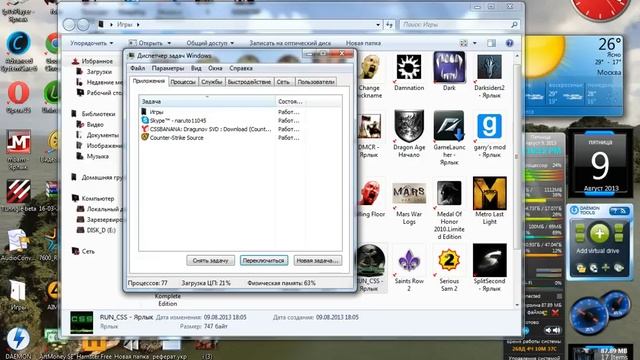Expand the view options dropdown arrow

click(474, 43)
